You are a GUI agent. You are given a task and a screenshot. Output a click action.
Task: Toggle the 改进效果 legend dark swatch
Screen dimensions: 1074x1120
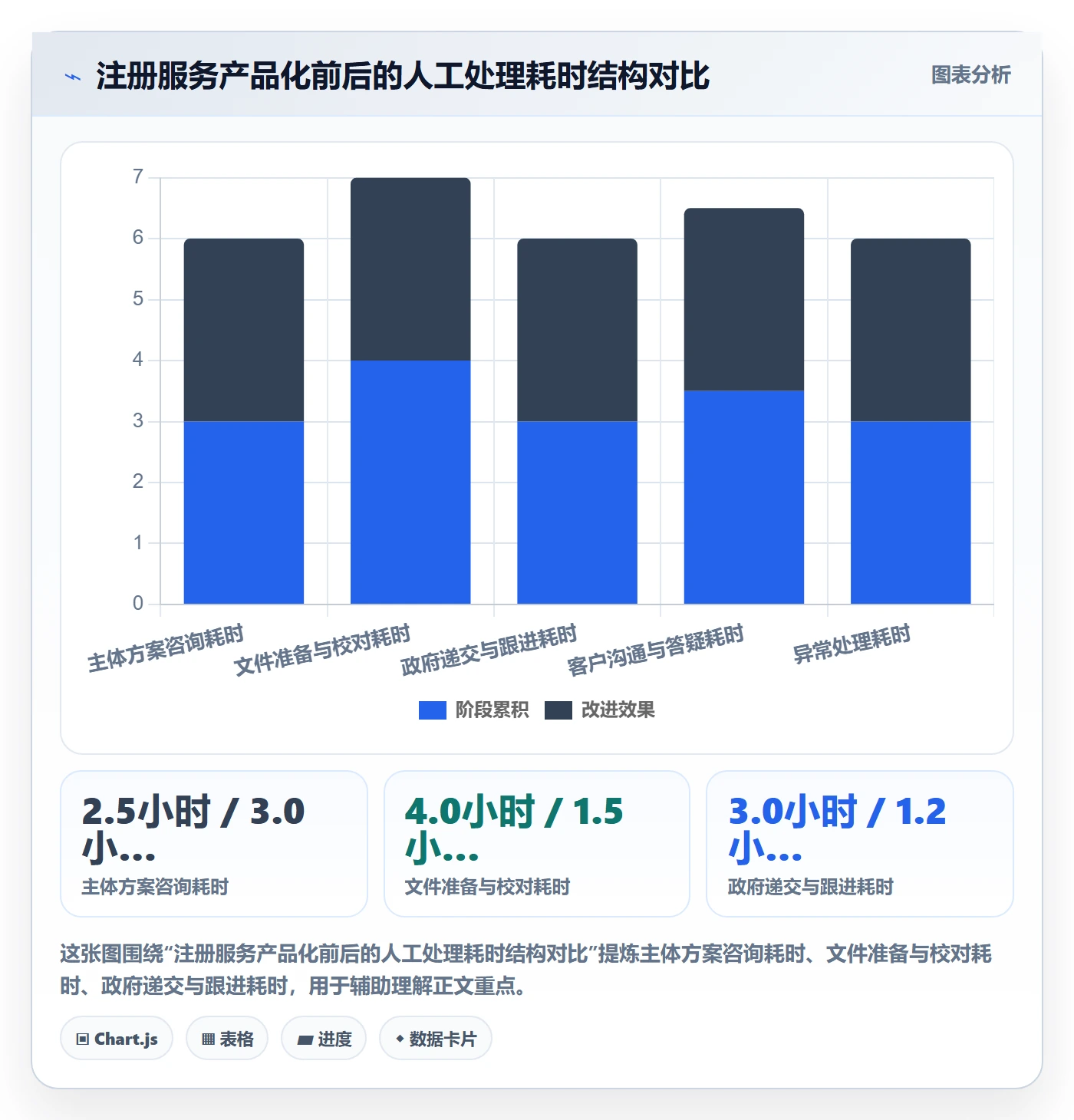coord(558,710)
